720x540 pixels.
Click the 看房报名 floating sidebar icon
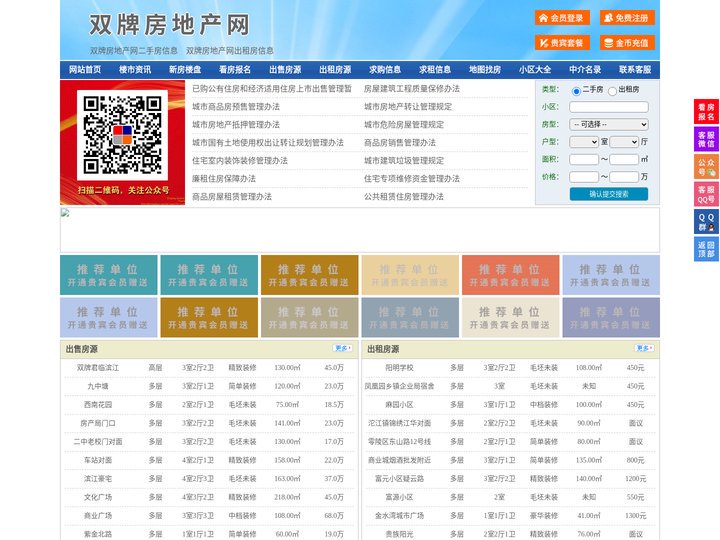coord(706,112)
